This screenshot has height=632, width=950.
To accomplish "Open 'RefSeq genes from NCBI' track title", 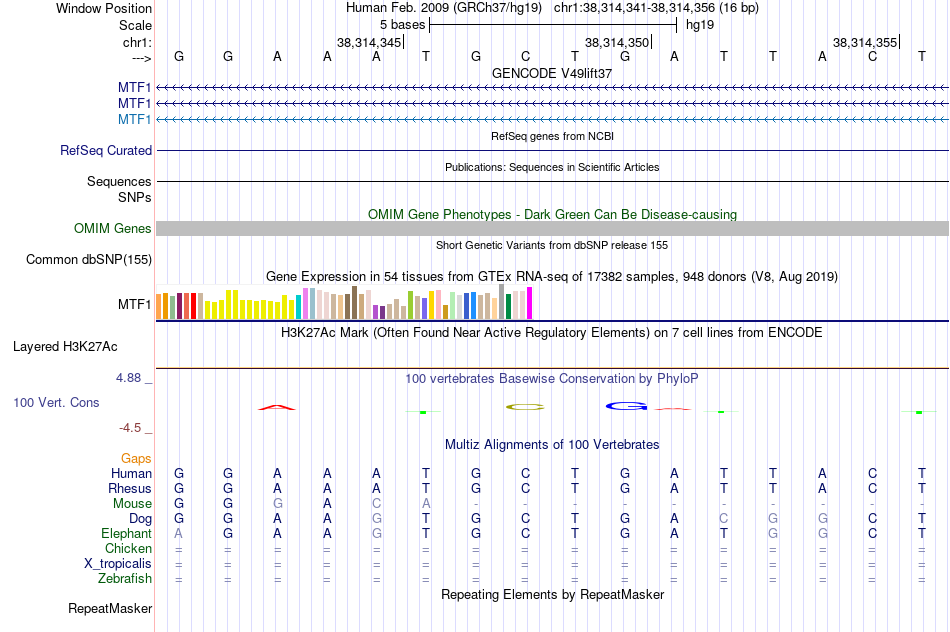I will (552, 136).
